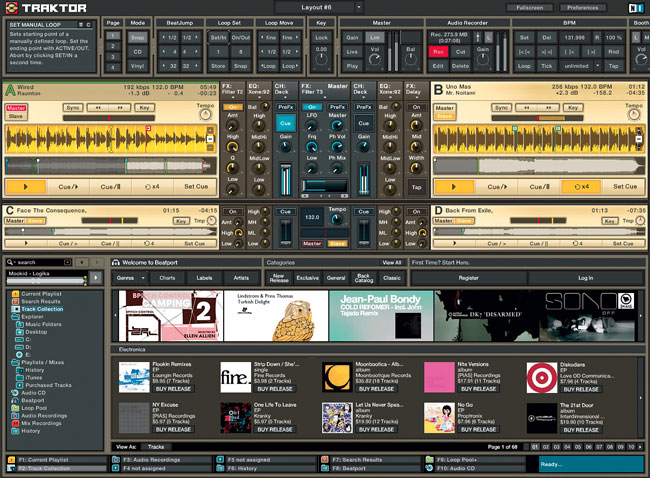
Task: Toggle Filter T2 effect On for Deck A
Action: [233, 107]
